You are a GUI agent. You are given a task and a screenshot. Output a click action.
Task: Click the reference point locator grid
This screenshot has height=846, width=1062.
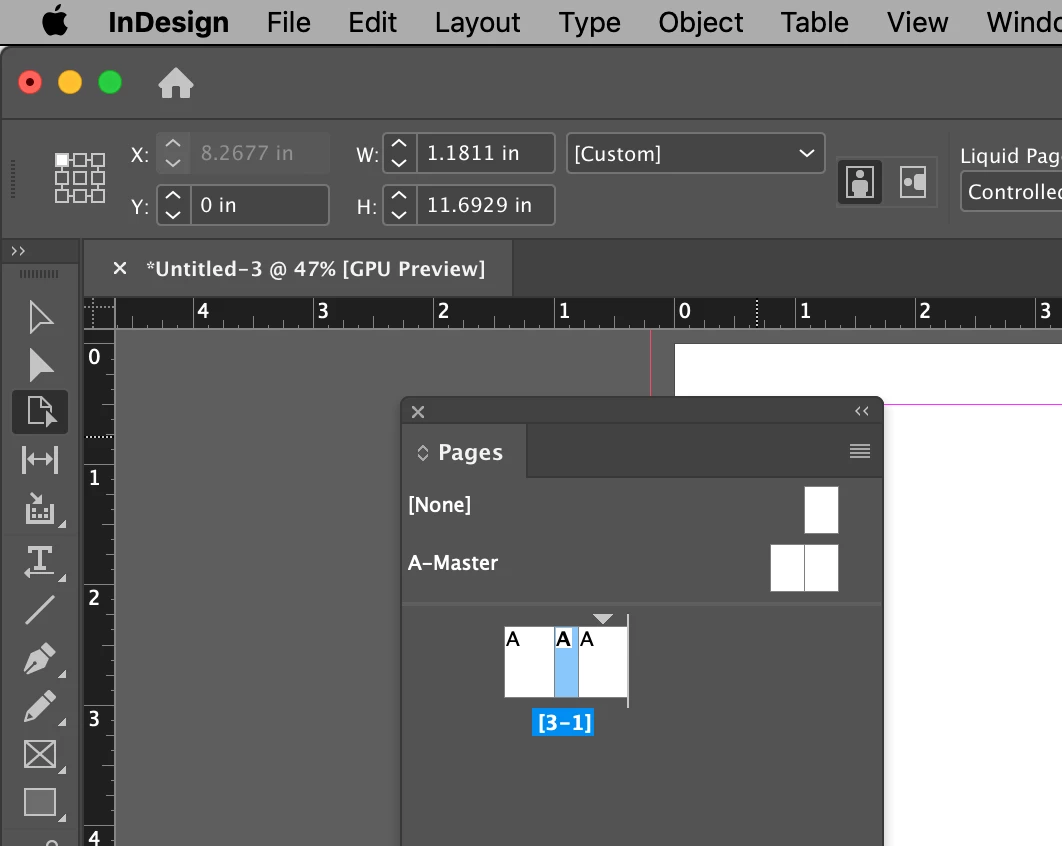80,178
